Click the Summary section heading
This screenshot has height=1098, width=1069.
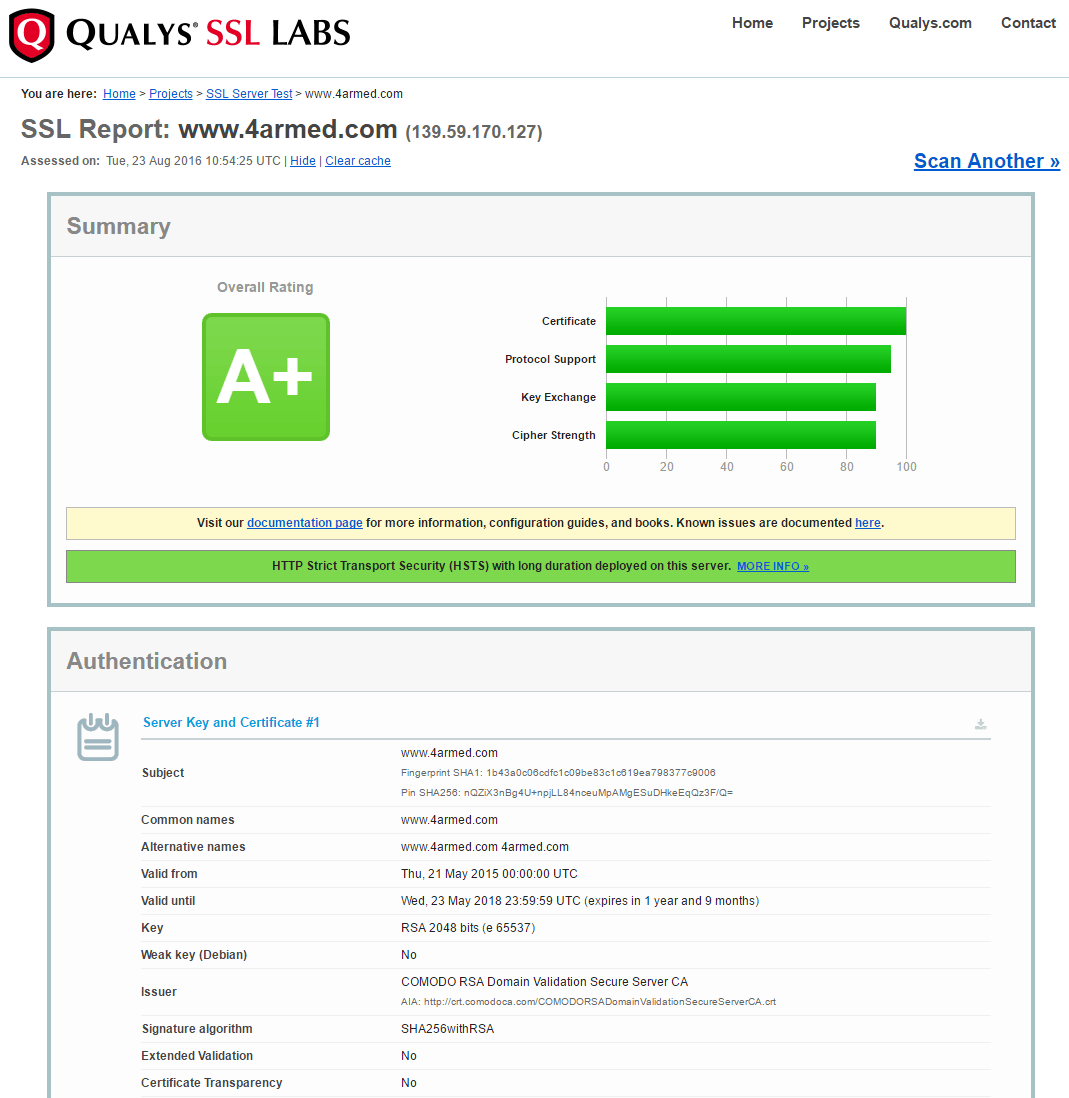(x=118, y=226)
